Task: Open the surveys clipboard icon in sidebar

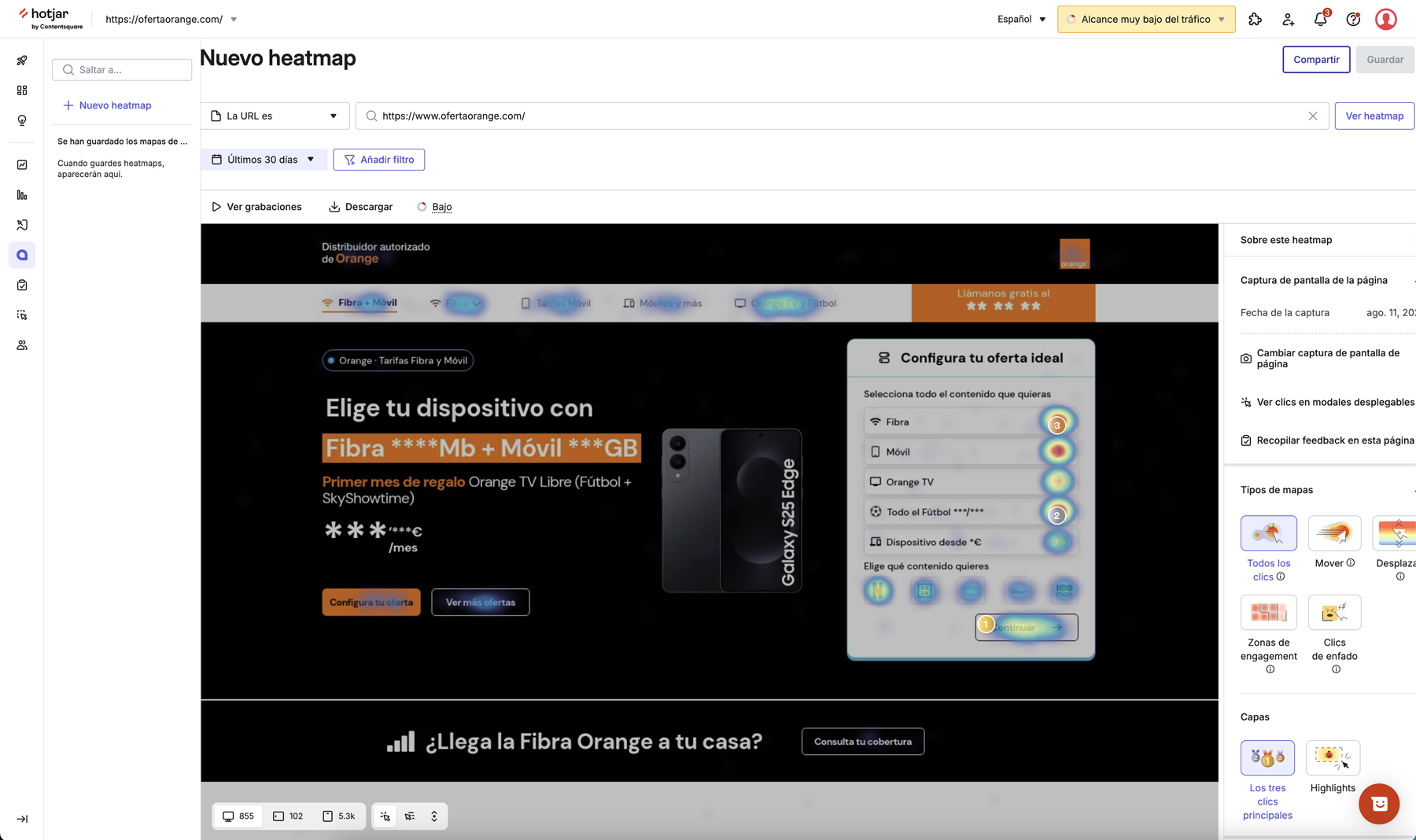Action: pos(22,285)
